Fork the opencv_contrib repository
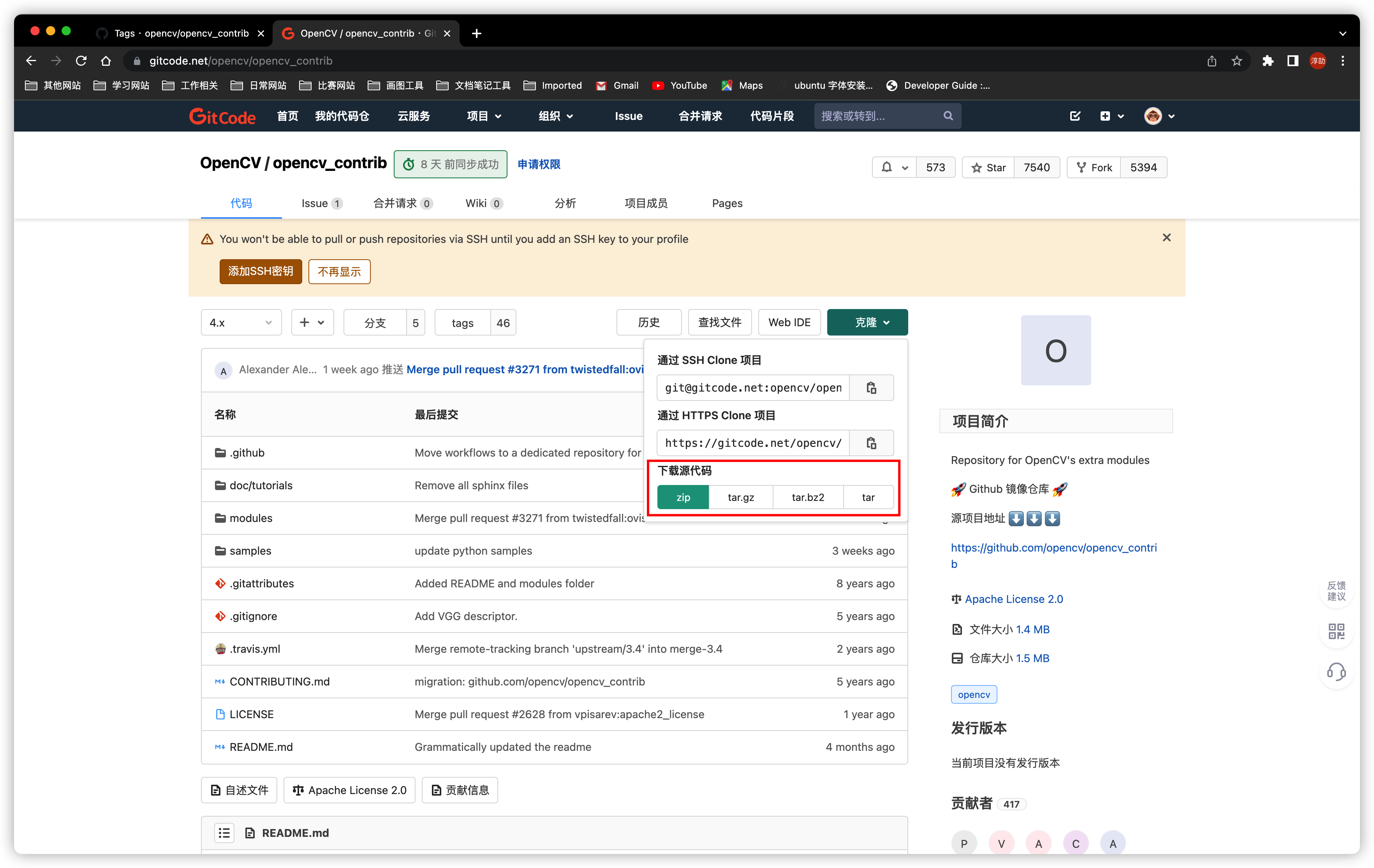Image resolution: width=1374 pixels, height=868 pixels. [1094, 167]
